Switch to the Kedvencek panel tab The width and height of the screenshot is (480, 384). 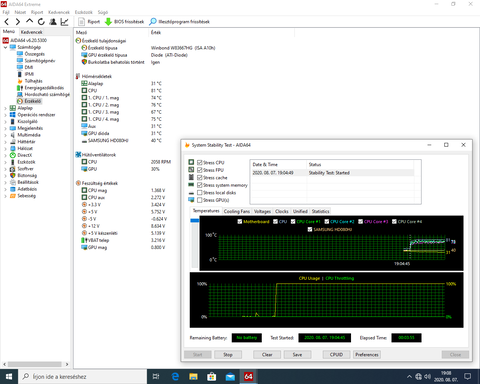31,32
